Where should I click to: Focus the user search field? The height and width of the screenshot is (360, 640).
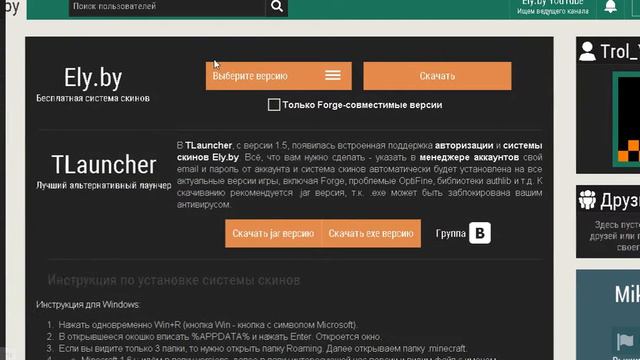[x=167, y=7]
